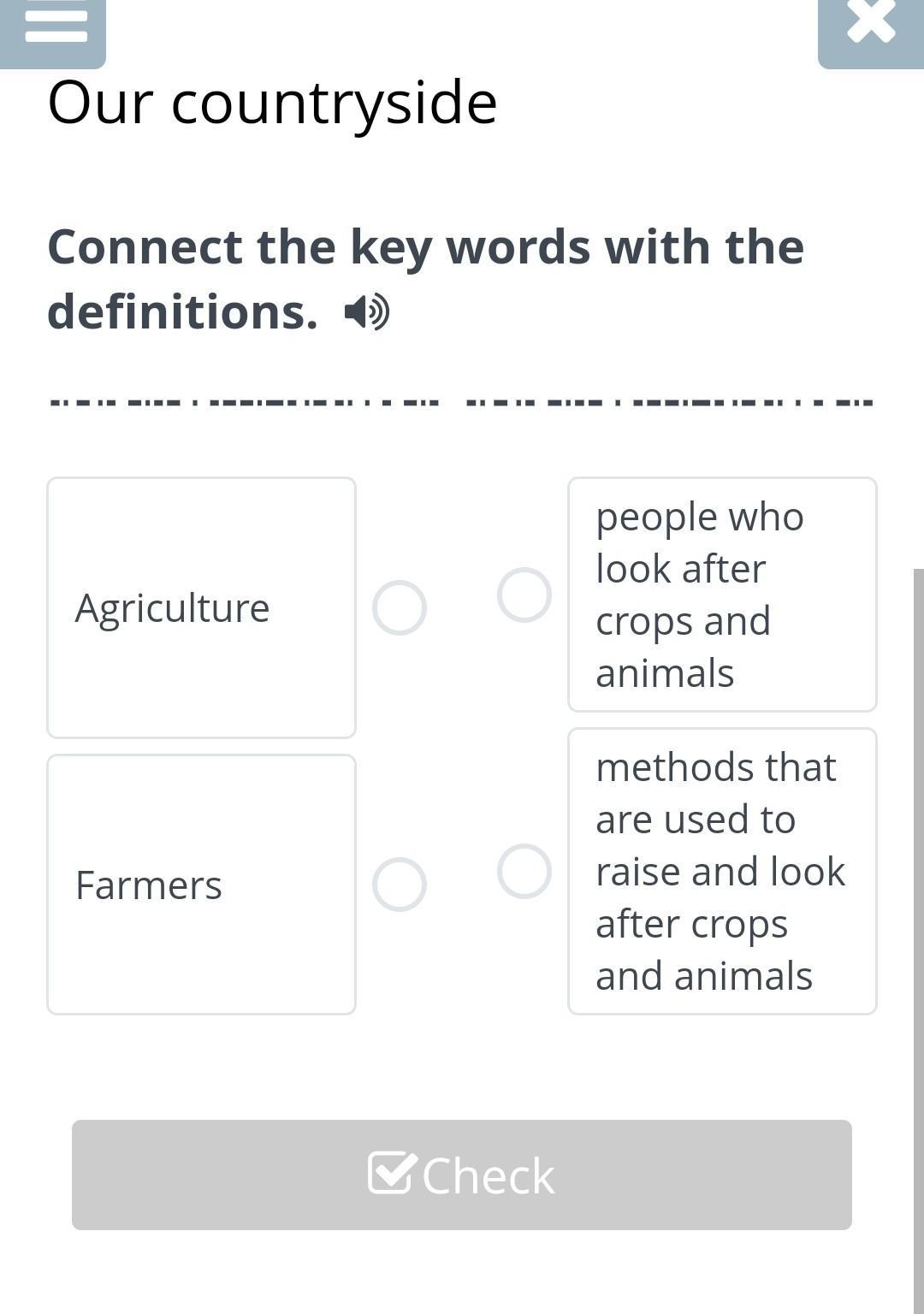924x1314 pixels.
Task: Click the word 'Agriculture' label text
Action: [172, 609]
